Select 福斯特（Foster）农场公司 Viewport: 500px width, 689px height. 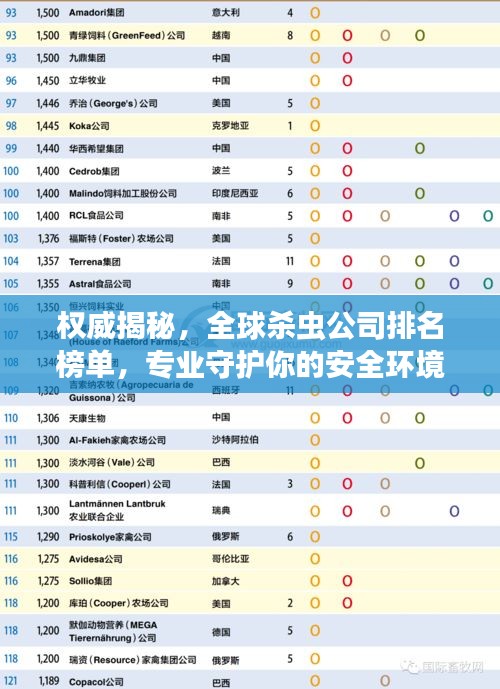pyautogui.click(x=121, y=239)
